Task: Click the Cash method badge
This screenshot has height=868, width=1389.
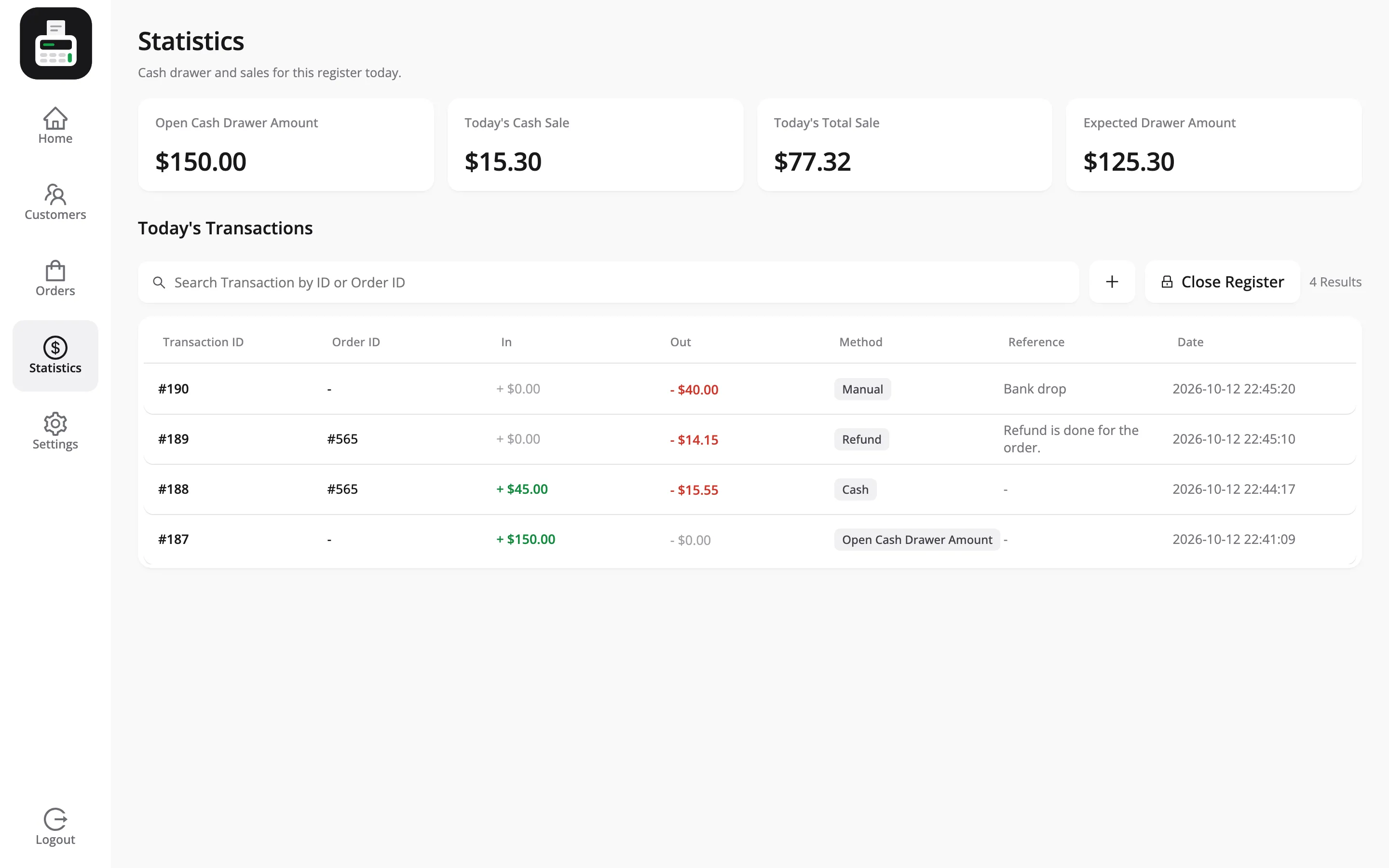Action: tap(855, 489)
